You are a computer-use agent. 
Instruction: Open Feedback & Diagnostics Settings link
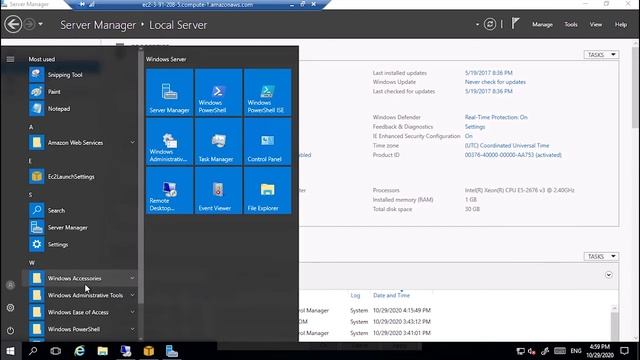tap(475, 127)
